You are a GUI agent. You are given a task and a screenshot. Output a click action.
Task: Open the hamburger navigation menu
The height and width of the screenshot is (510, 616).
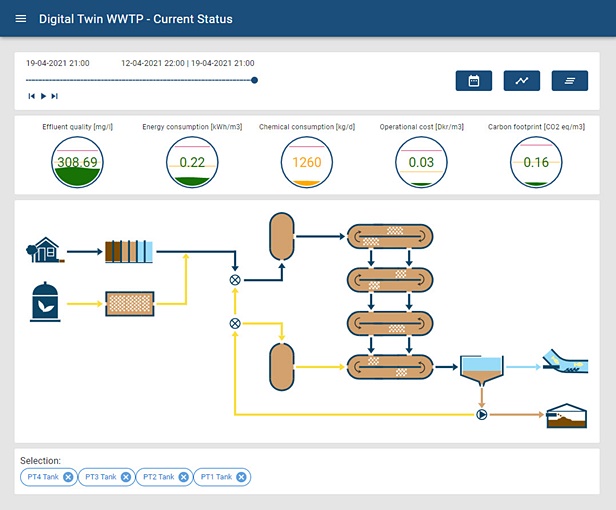(21, 19)
